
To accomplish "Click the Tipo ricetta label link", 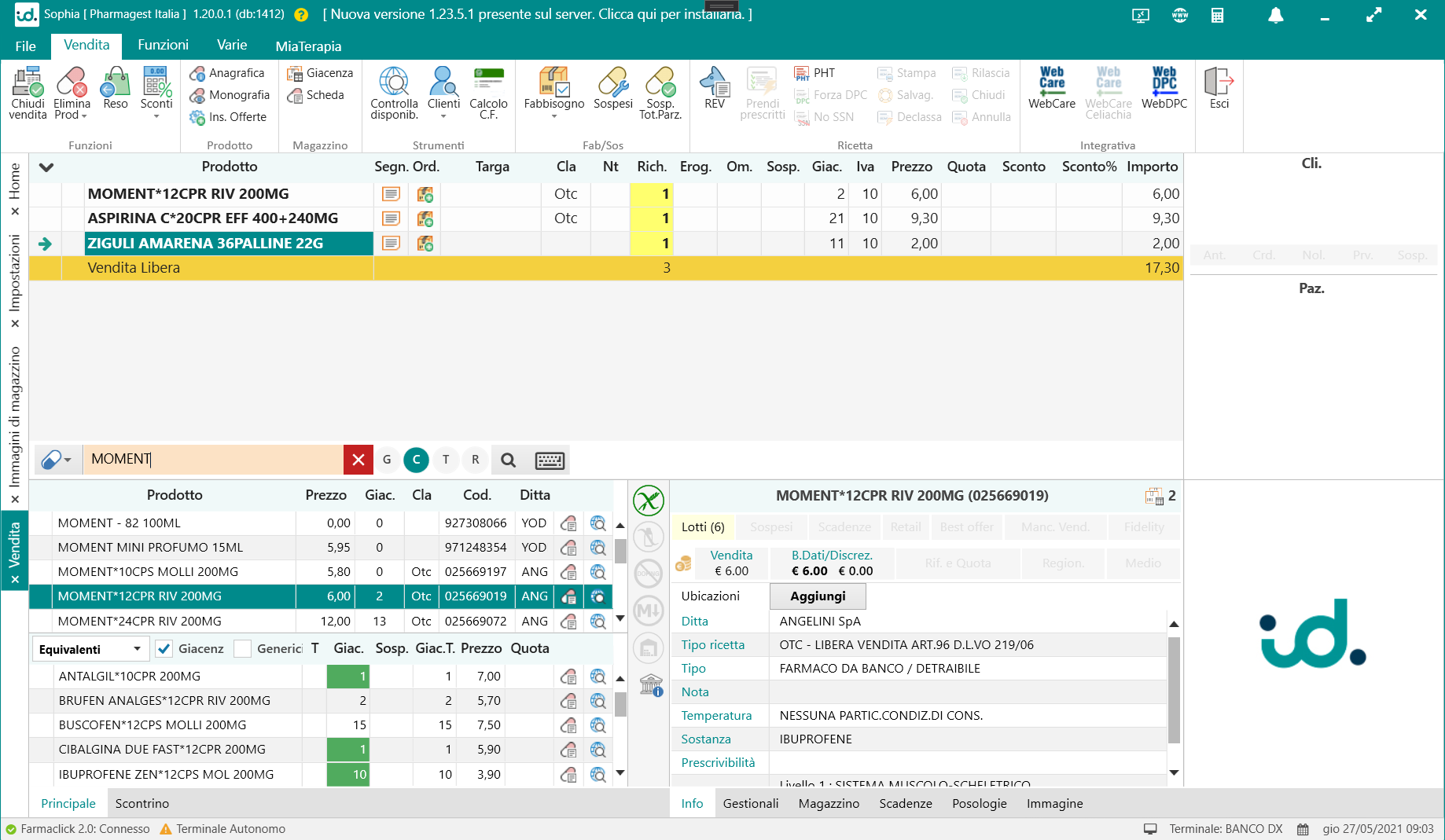I will 712,645.
